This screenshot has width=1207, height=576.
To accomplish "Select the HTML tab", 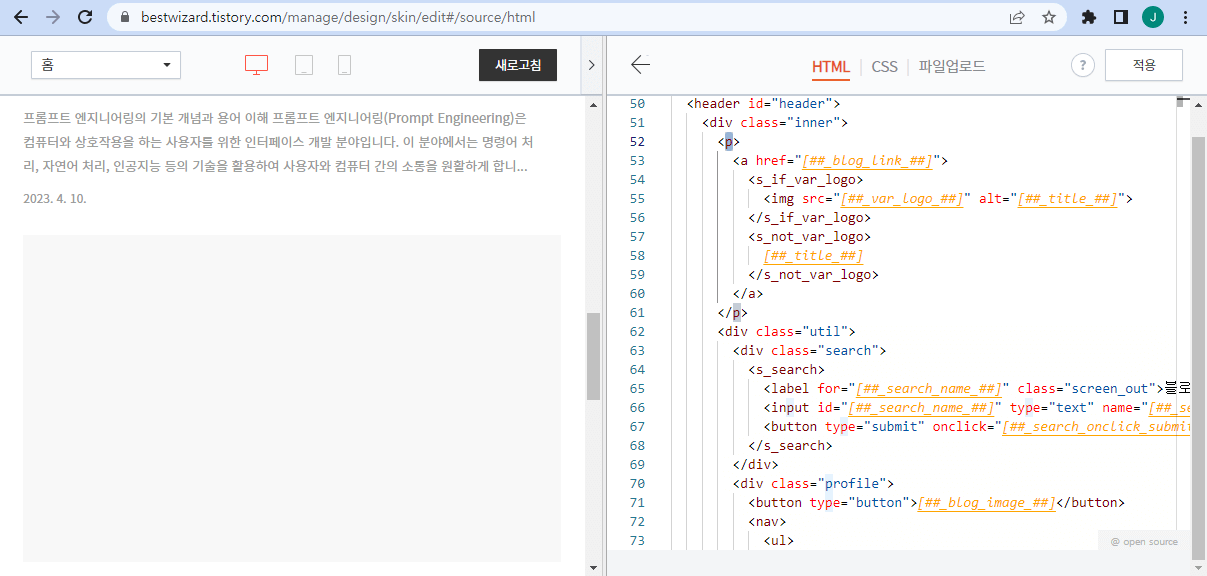I will 831,67.
